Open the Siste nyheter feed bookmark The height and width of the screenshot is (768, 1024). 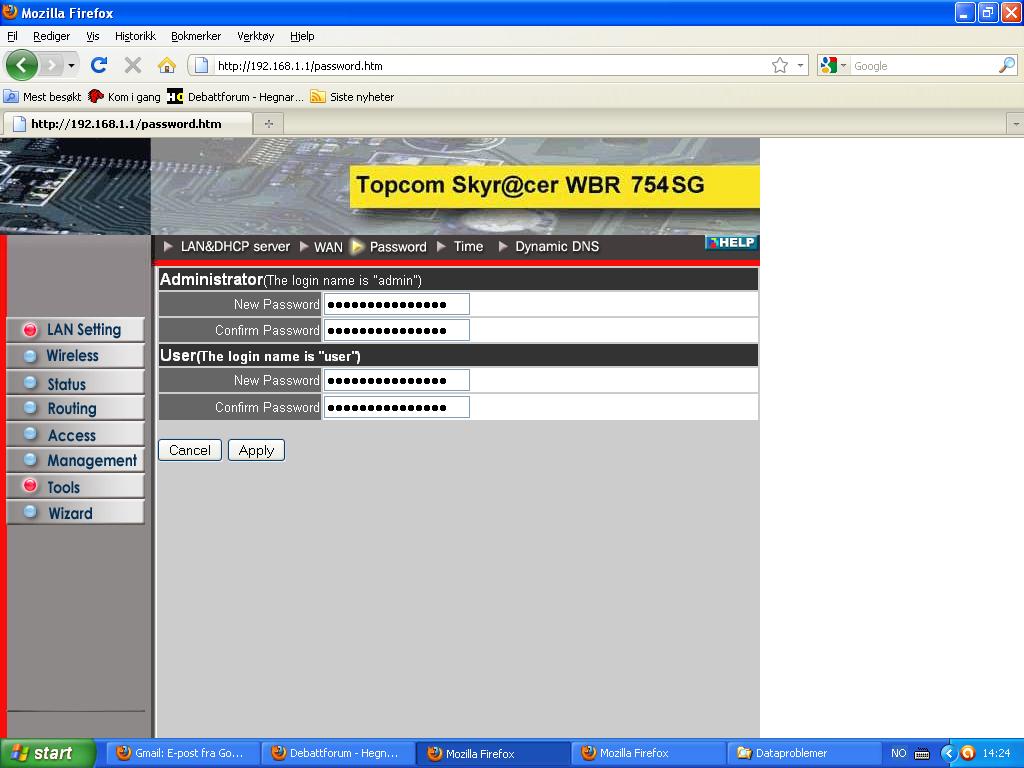tap(353, 97)
